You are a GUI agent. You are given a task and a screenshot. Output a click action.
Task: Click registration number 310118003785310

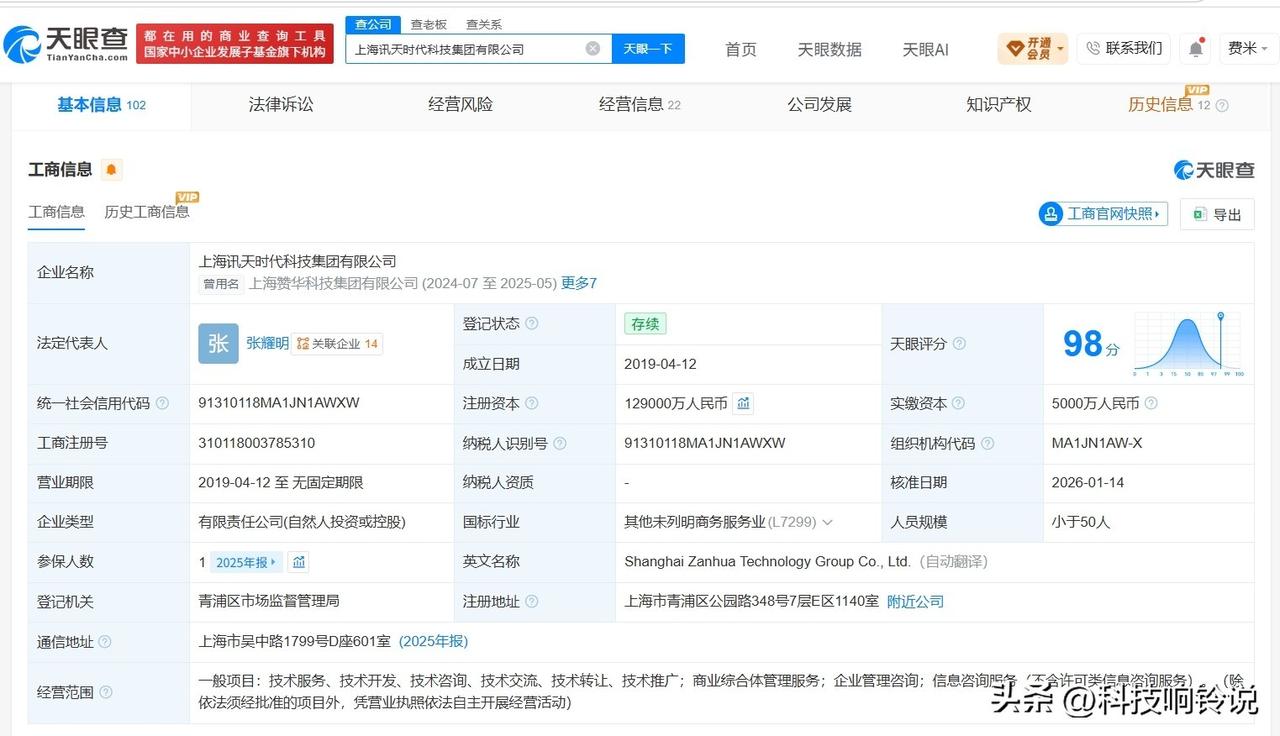coord(257,443)
